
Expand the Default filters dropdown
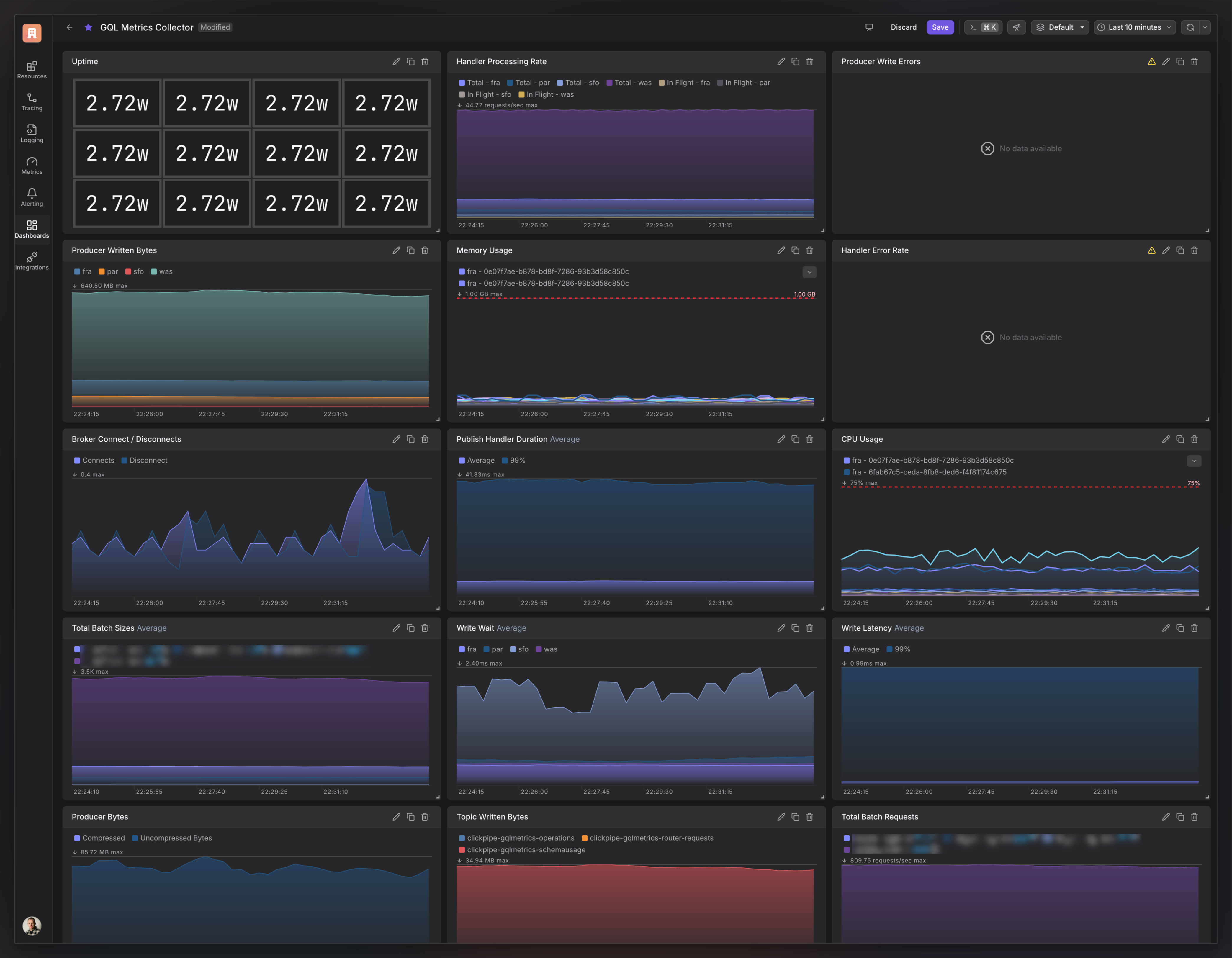click(x=1060, y=27)
